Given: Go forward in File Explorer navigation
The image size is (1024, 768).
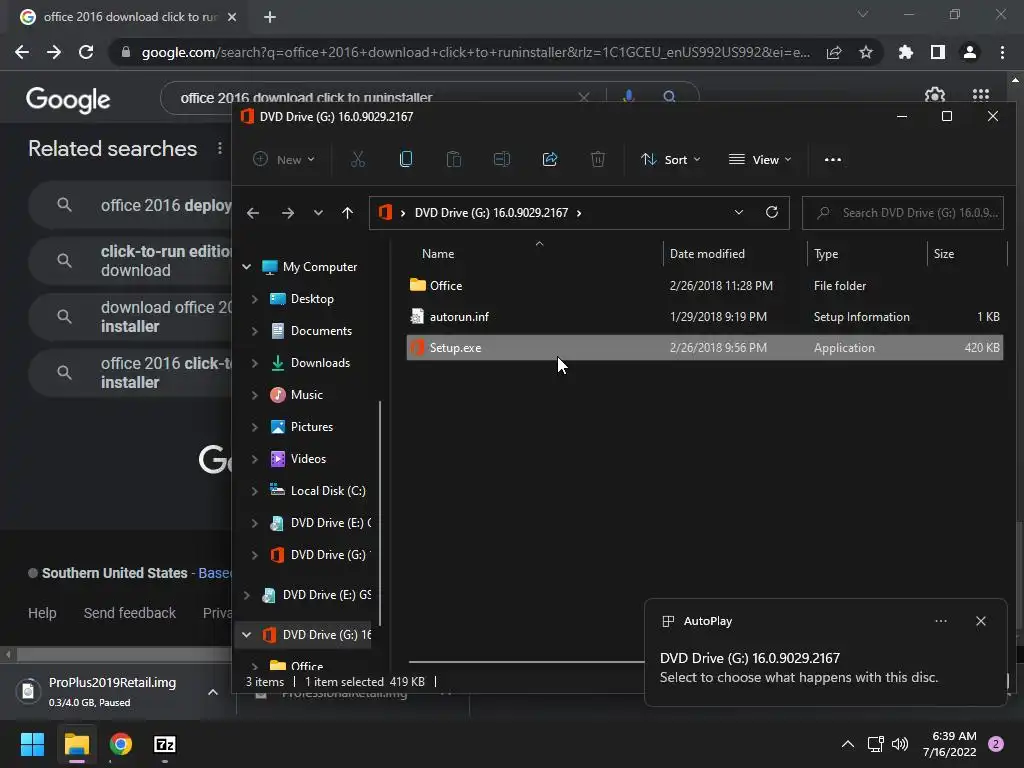Looking at the screenshot, I should [287, 213].
